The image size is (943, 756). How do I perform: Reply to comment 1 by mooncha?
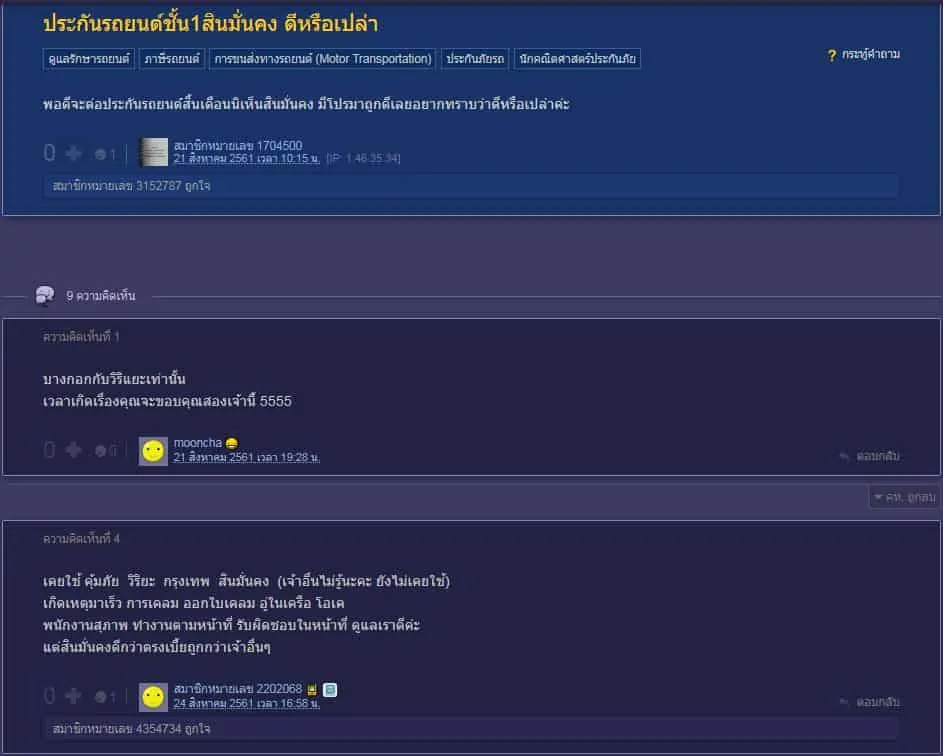point(870,456)
